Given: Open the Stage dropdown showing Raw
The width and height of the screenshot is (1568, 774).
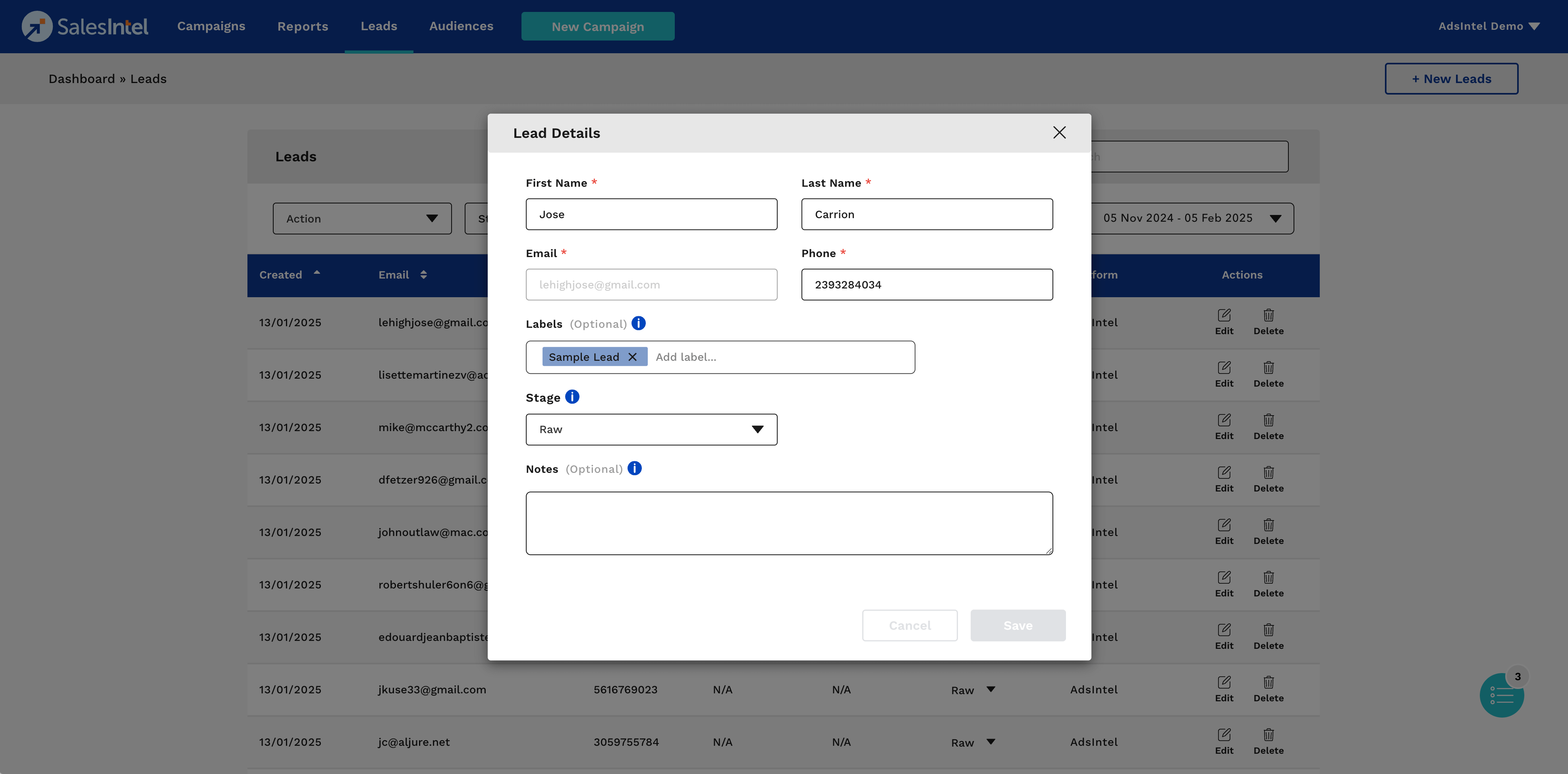Looking at the screenshot, I should pos(651,430).
